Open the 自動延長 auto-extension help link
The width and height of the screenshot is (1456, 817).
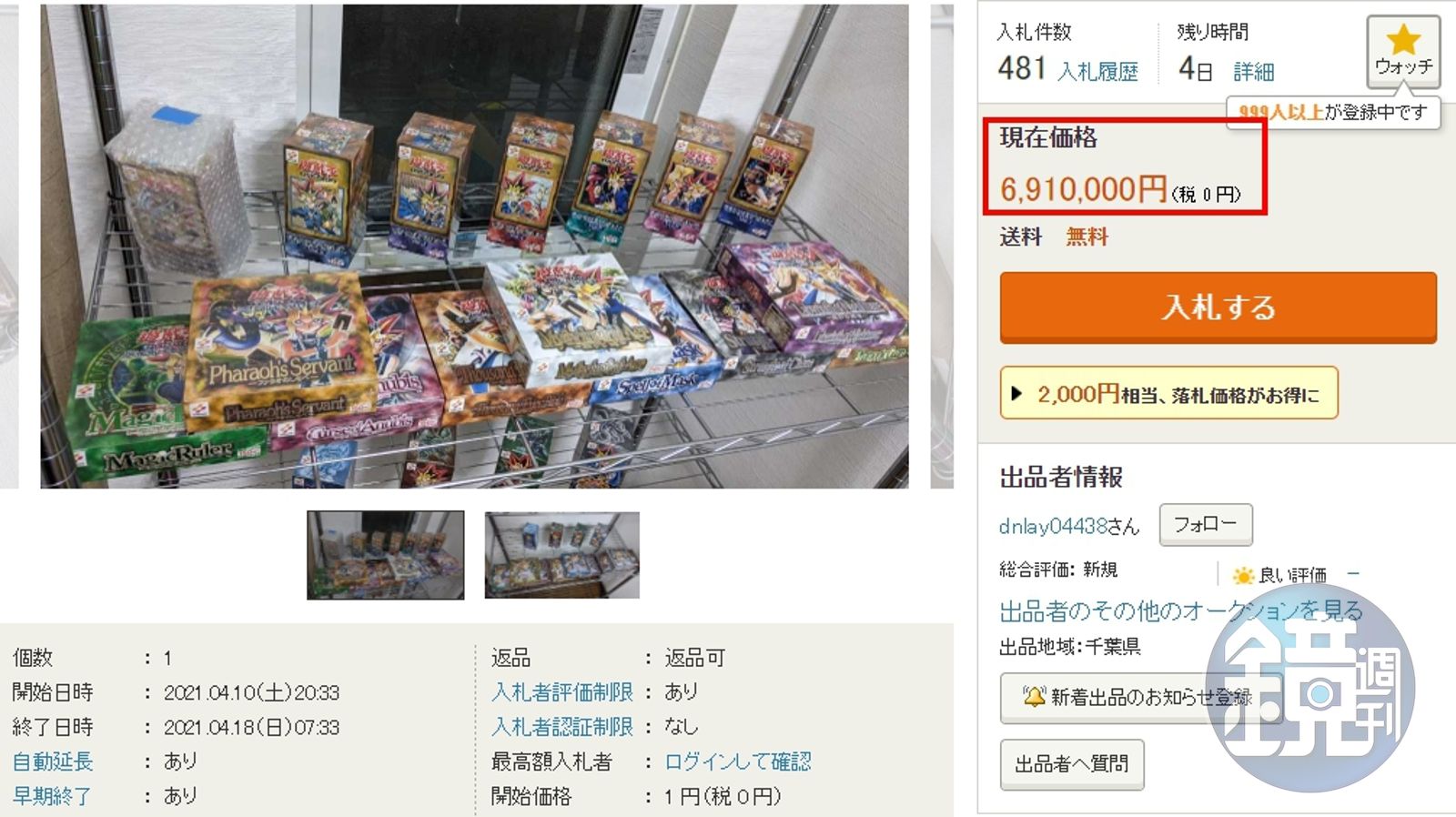point(53,761)
